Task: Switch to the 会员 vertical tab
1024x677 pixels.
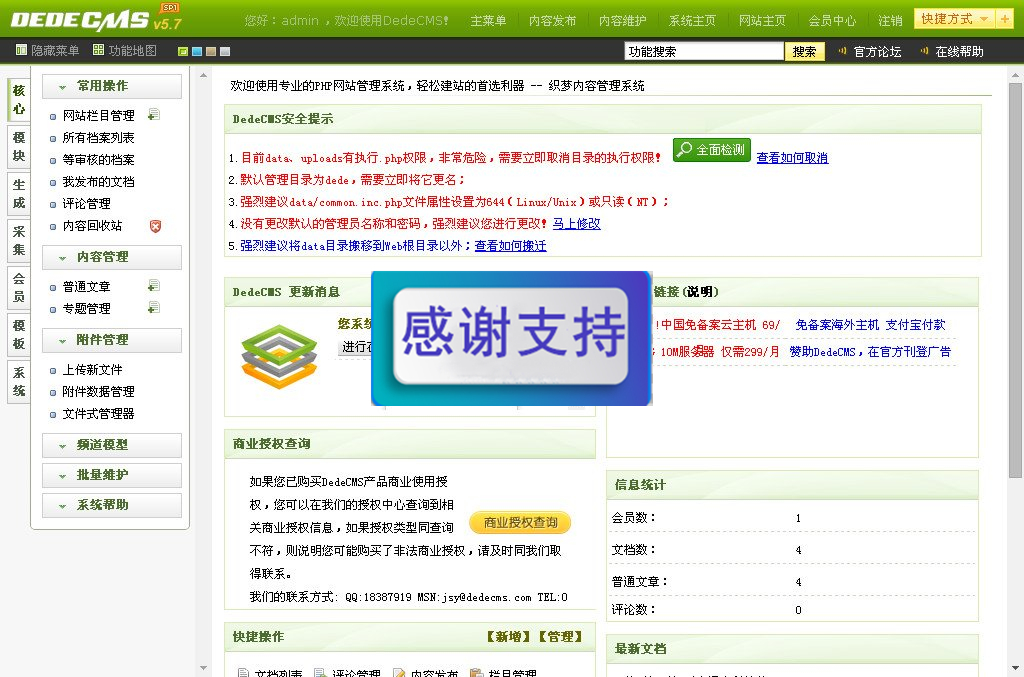Action: pos(19,287)
